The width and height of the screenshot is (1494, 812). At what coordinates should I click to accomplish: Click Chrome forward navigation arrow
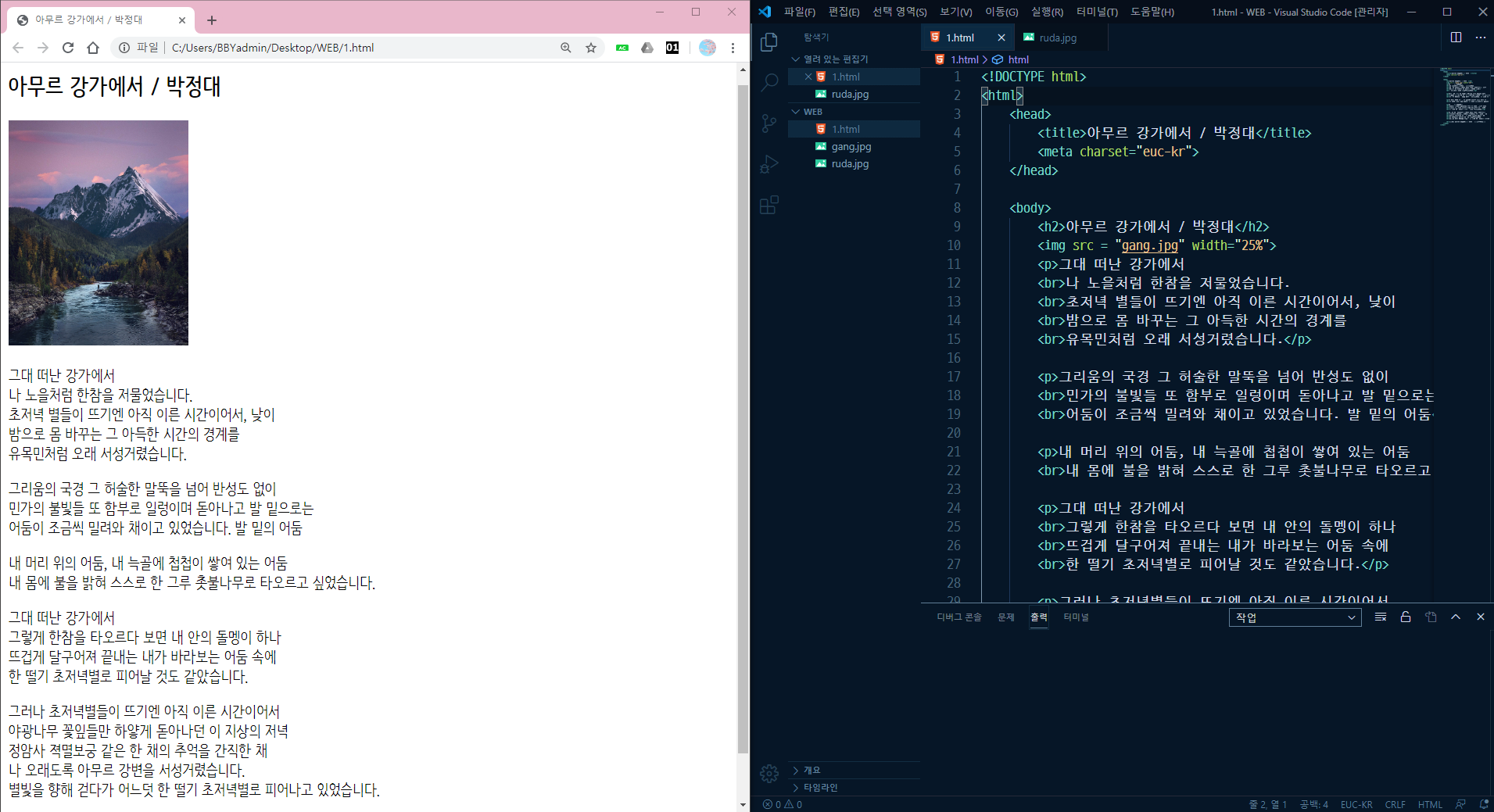pyautogui.click(x=43, y=48)
